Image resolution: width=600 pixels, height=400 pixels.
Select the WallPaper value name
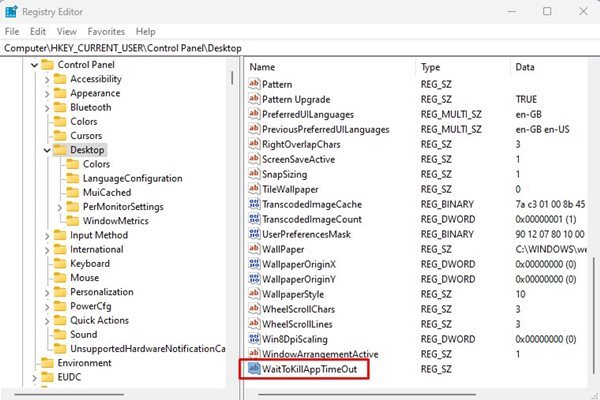tap(283, 250)
